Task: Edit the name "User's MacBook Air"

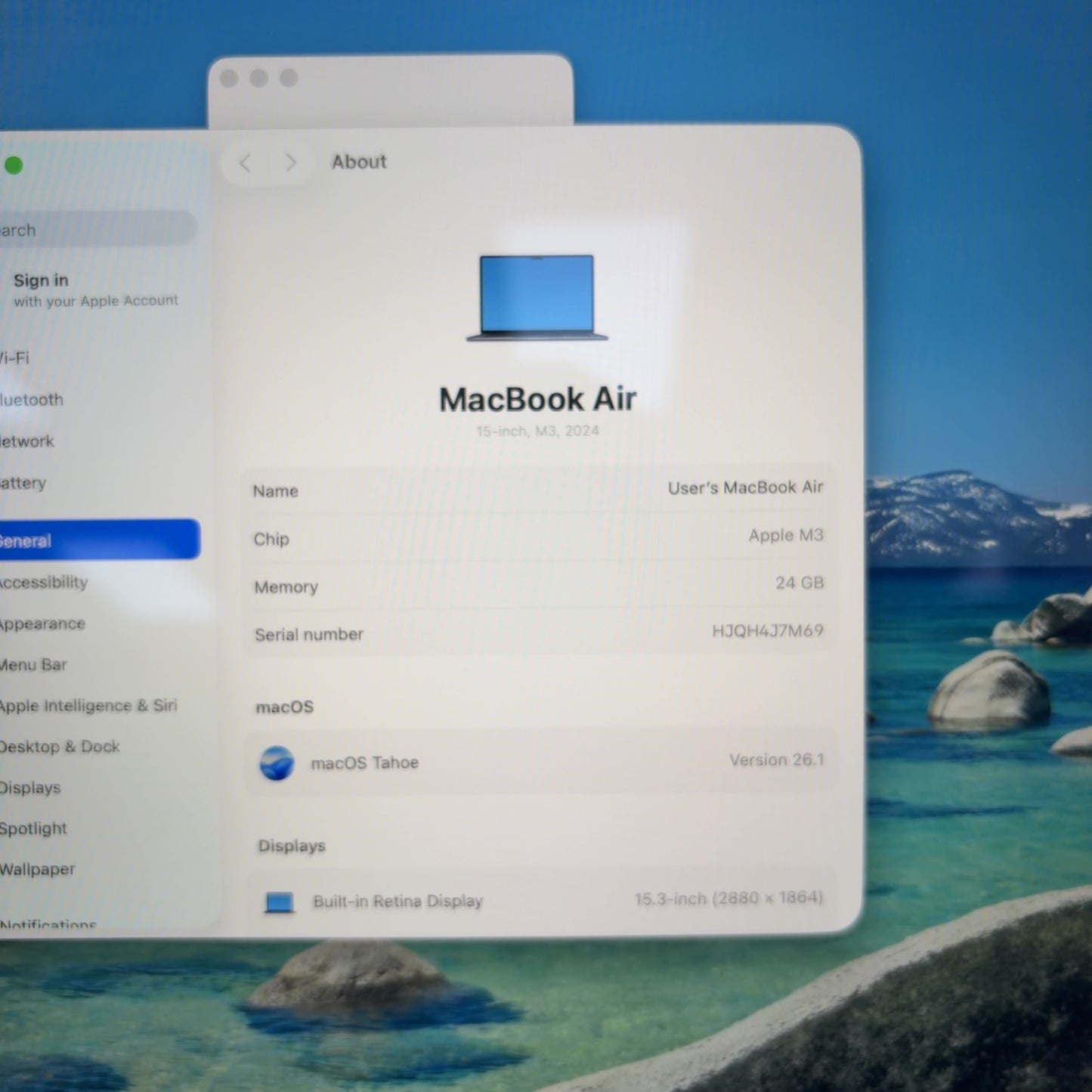Action: point(745,487)
